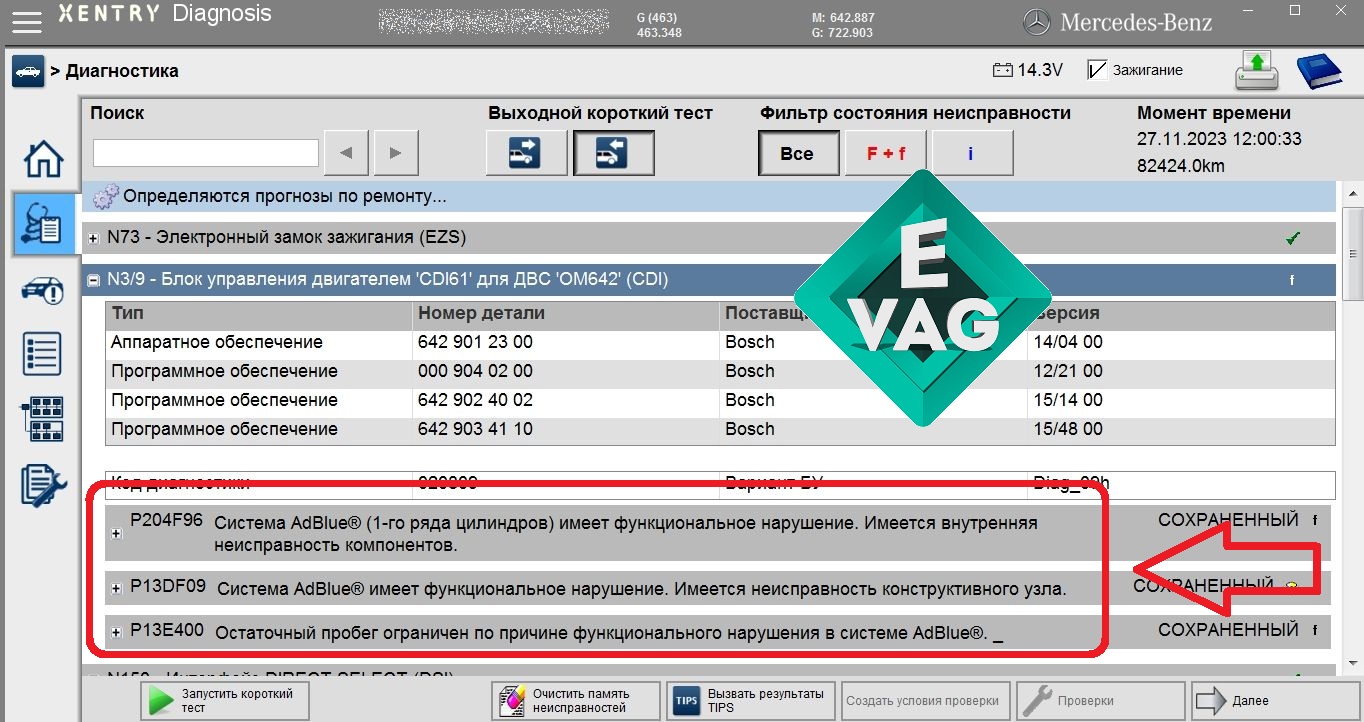The height and width of the screenshot is (722, 1364).
Task: Expand fault code P204F96 details
Action: [116, 534]
